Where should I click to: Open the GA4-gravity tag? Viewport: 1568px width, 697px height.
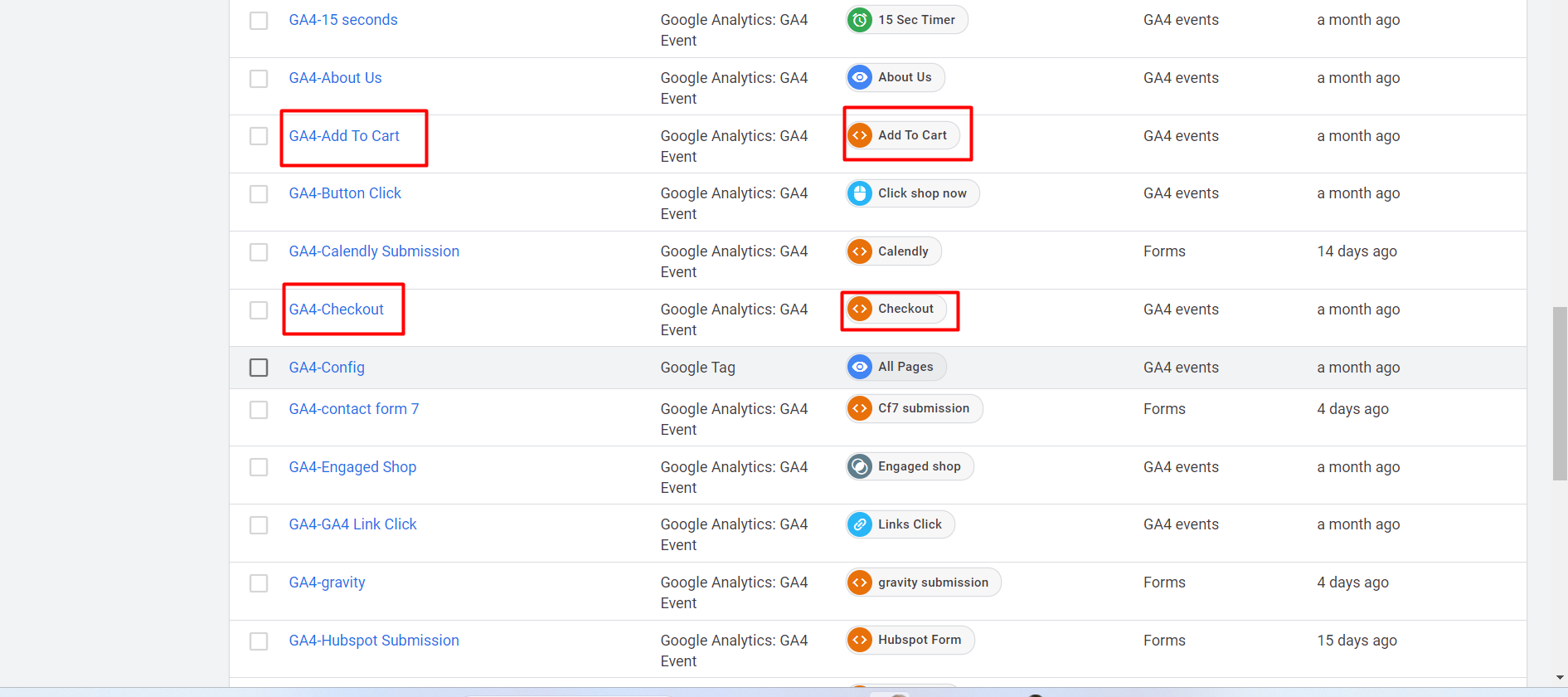click(x=327, y=582)
